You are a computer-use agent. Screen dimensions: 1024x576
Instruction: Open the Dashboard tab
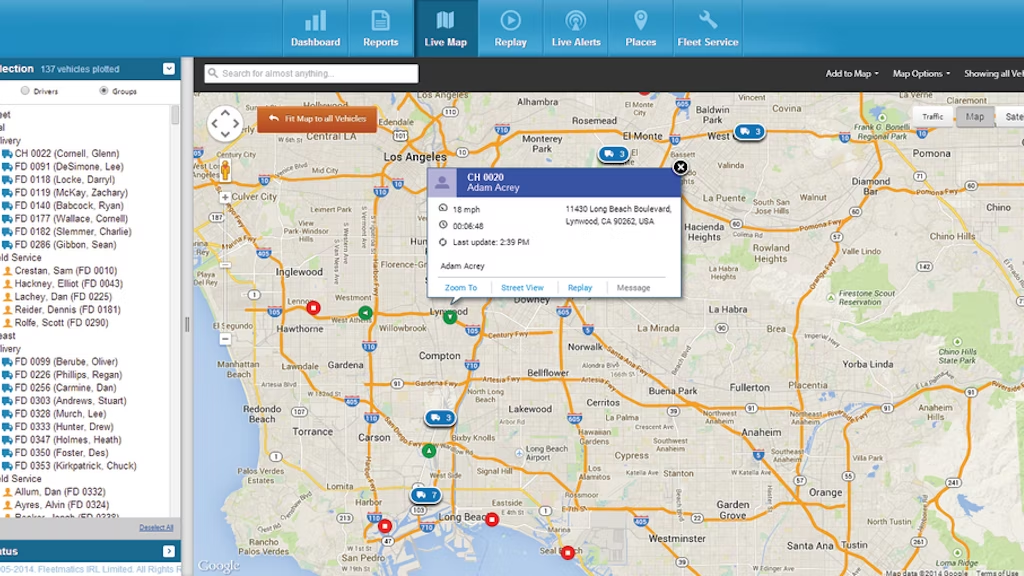[x=315, y=28]
